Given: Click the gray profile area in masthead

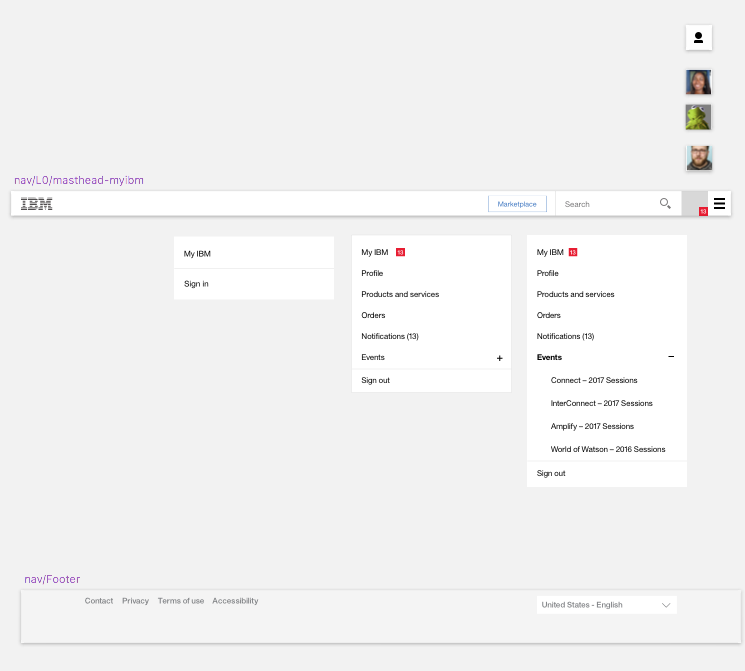Looking at the screenshot, I should [x=695, y=204].
